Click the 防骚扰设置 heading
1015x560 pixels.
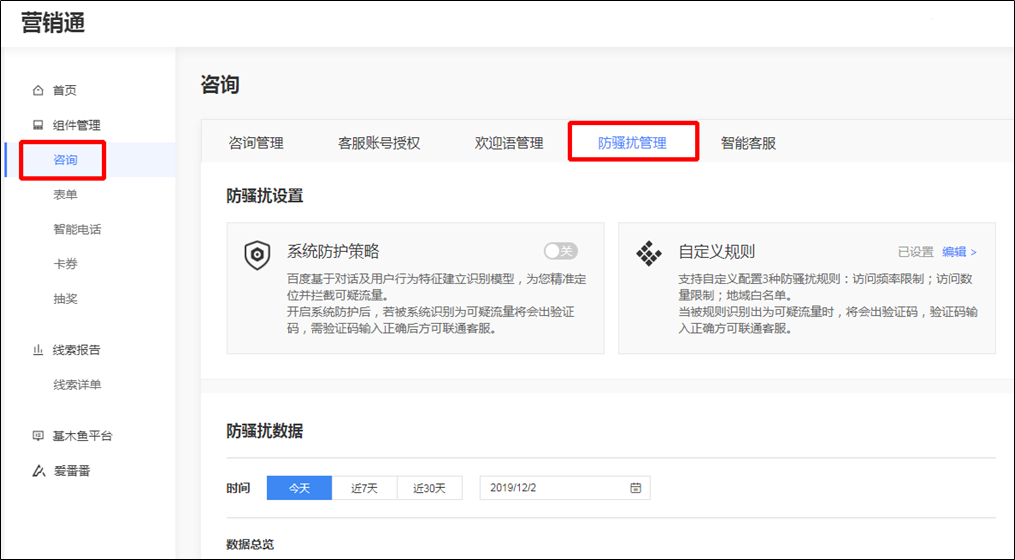[265, 196]
